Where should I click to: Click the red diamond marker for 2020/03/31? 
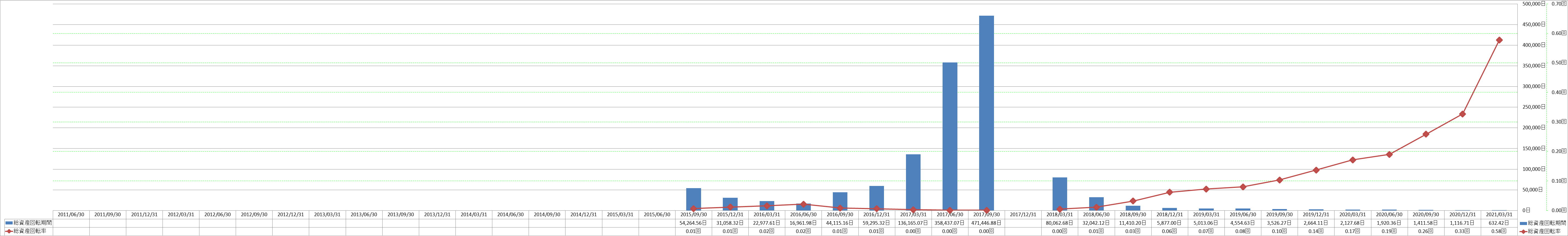click(x=1353, y=160)
